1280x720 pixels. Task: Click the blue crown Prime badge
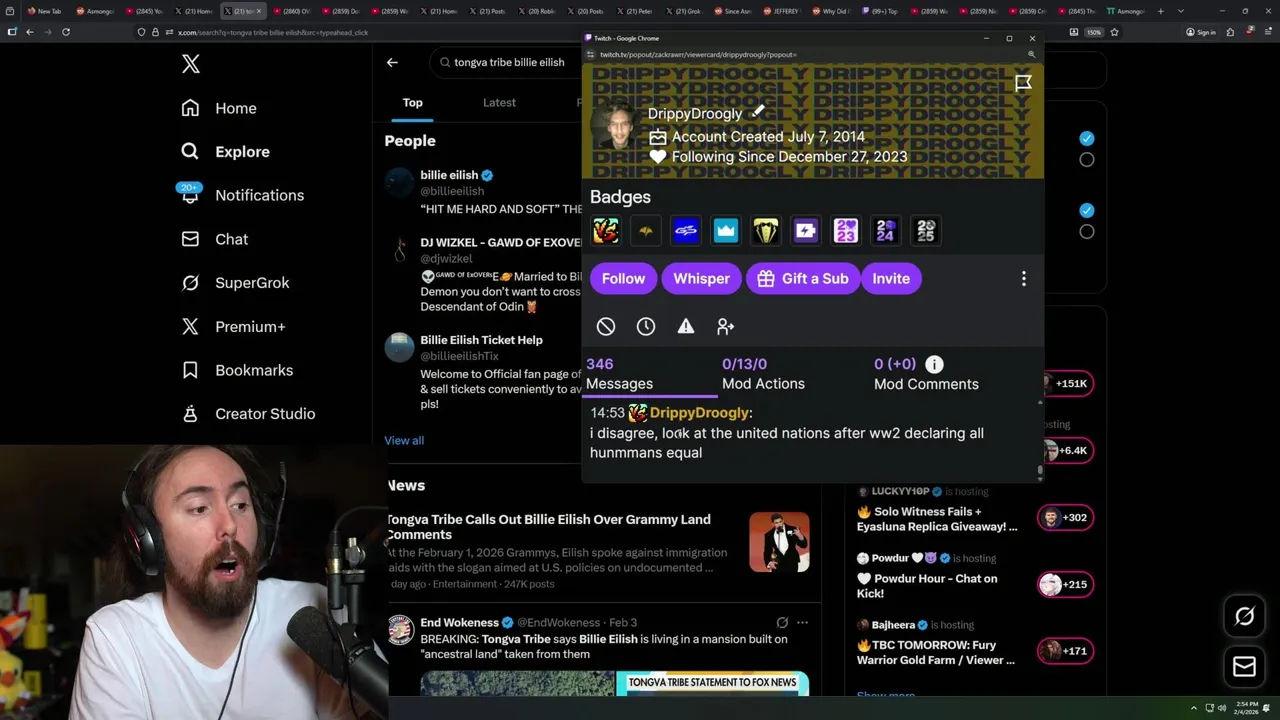726,231
